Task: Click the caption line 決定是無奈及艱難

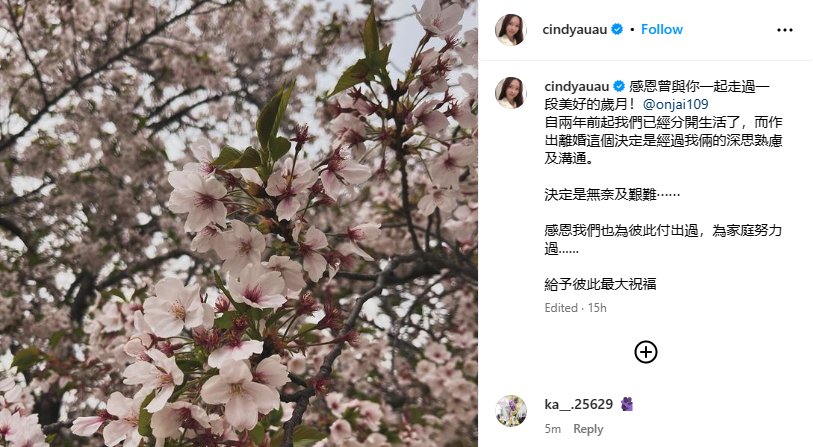Action: point(612,194)
